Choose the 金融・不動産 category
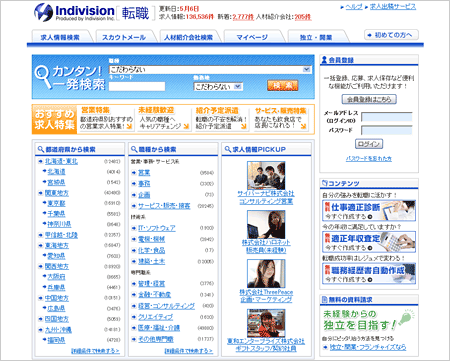The image size is (450, 361). coord(154,295)
